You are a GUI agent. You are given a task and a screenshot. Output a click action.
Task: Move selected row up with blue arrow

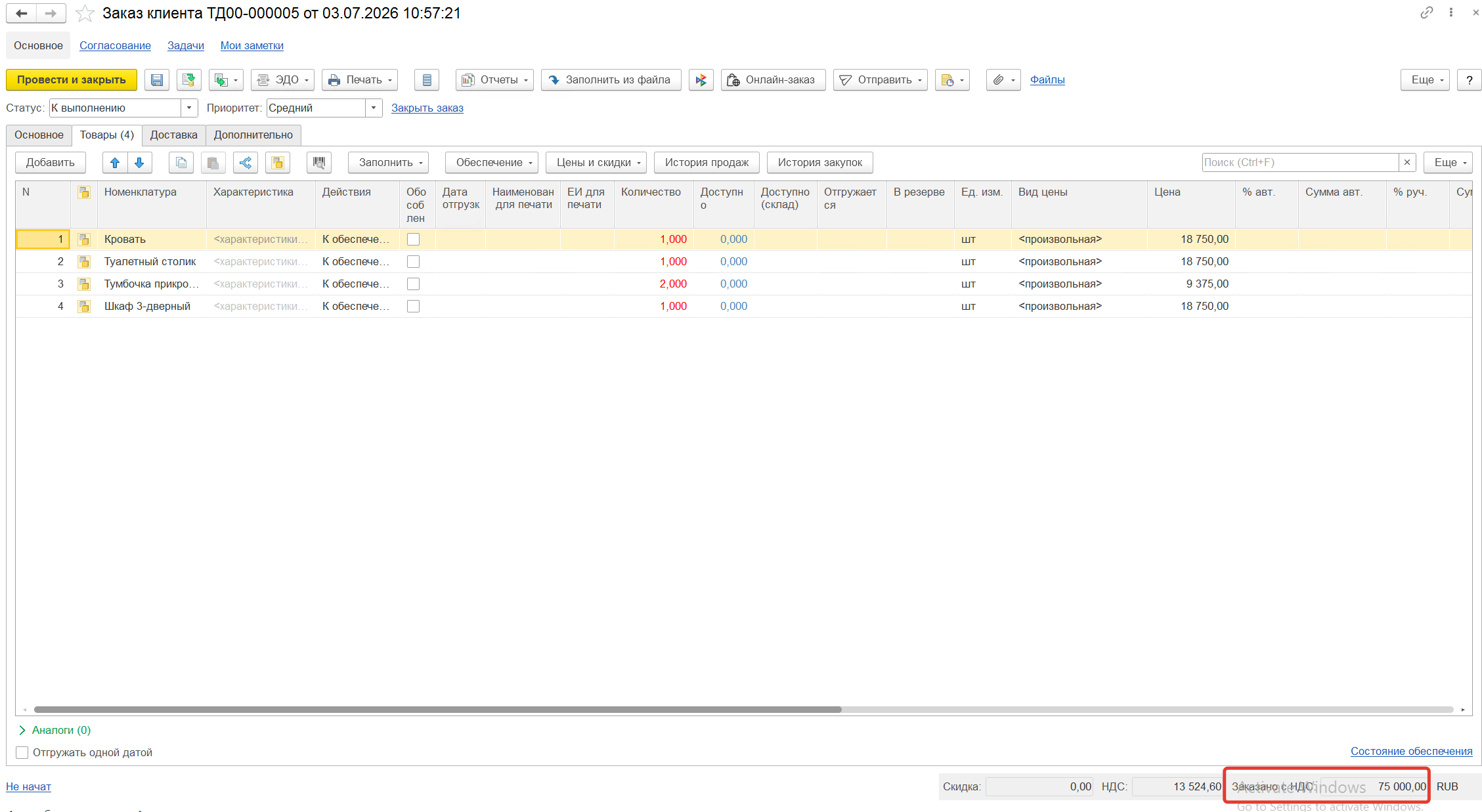(x=115, y=163)
